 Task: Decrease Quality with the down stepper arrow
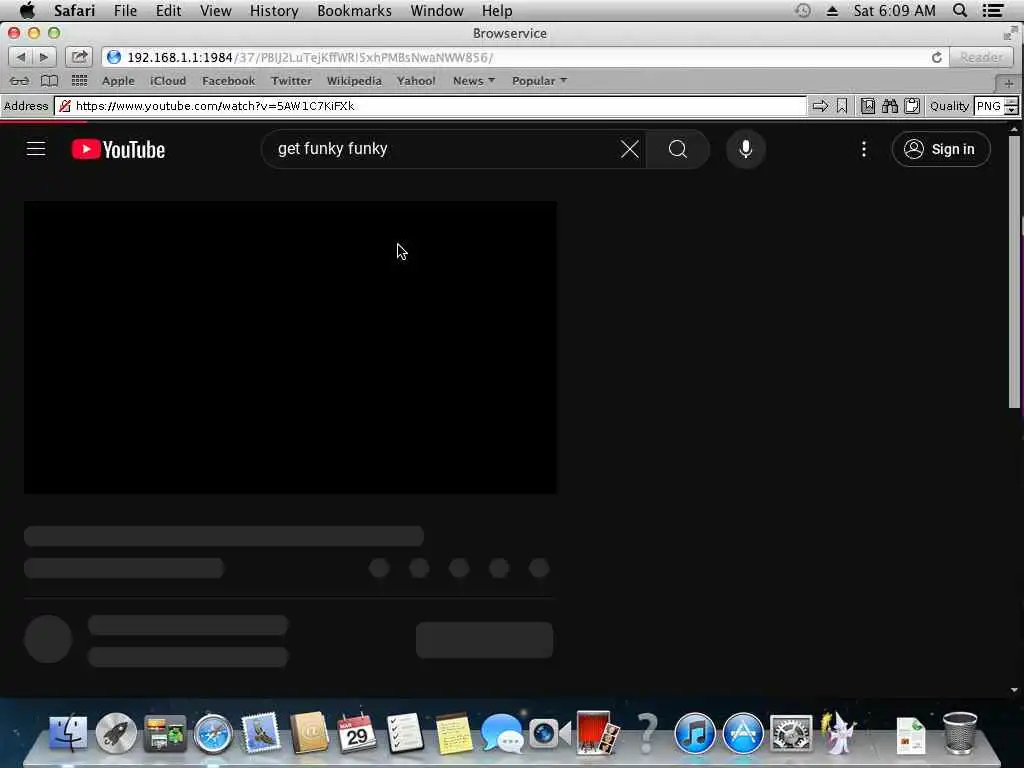click(x=1011, y=110)
